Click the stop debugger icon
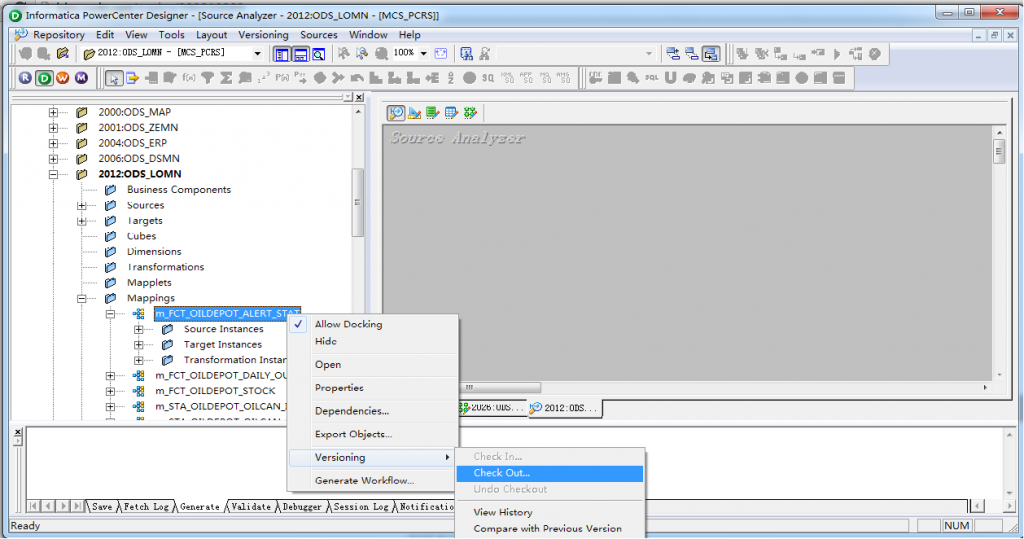This screenshot has height=539, width=1024. [x=875, y=54]
